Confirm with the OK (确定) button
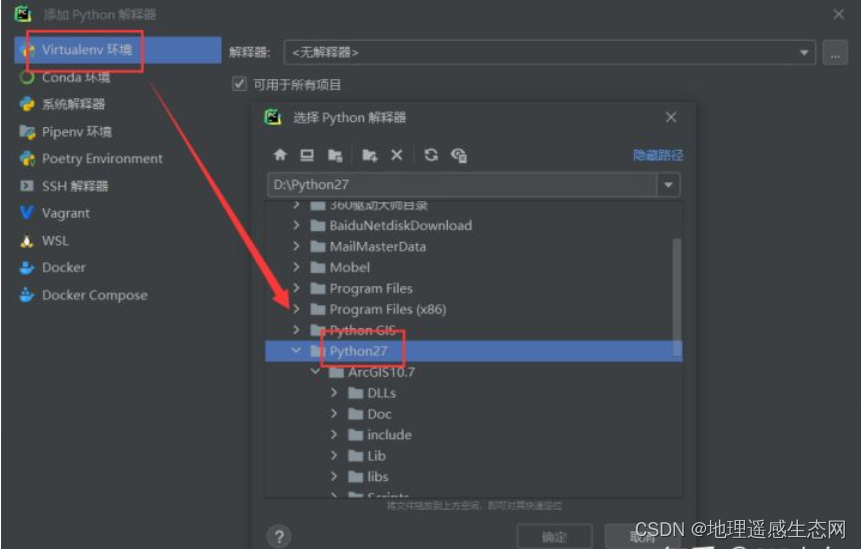This screenshot has width=861, height=549. tap(555, 536)
